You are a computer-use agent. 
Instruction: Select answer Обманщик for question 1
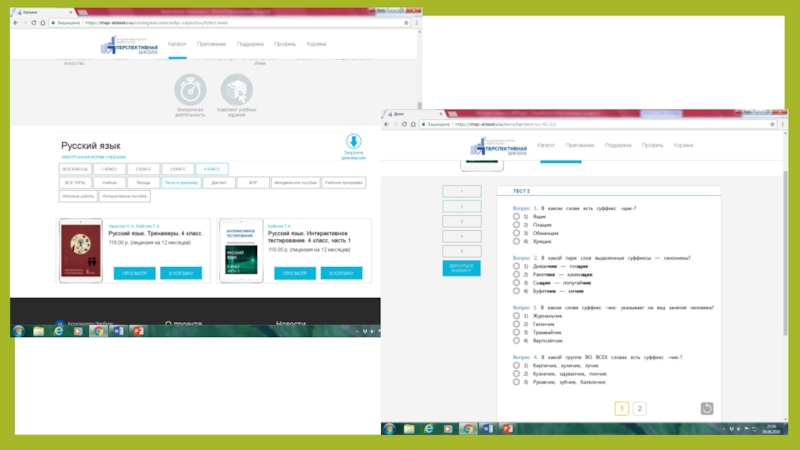516,233
